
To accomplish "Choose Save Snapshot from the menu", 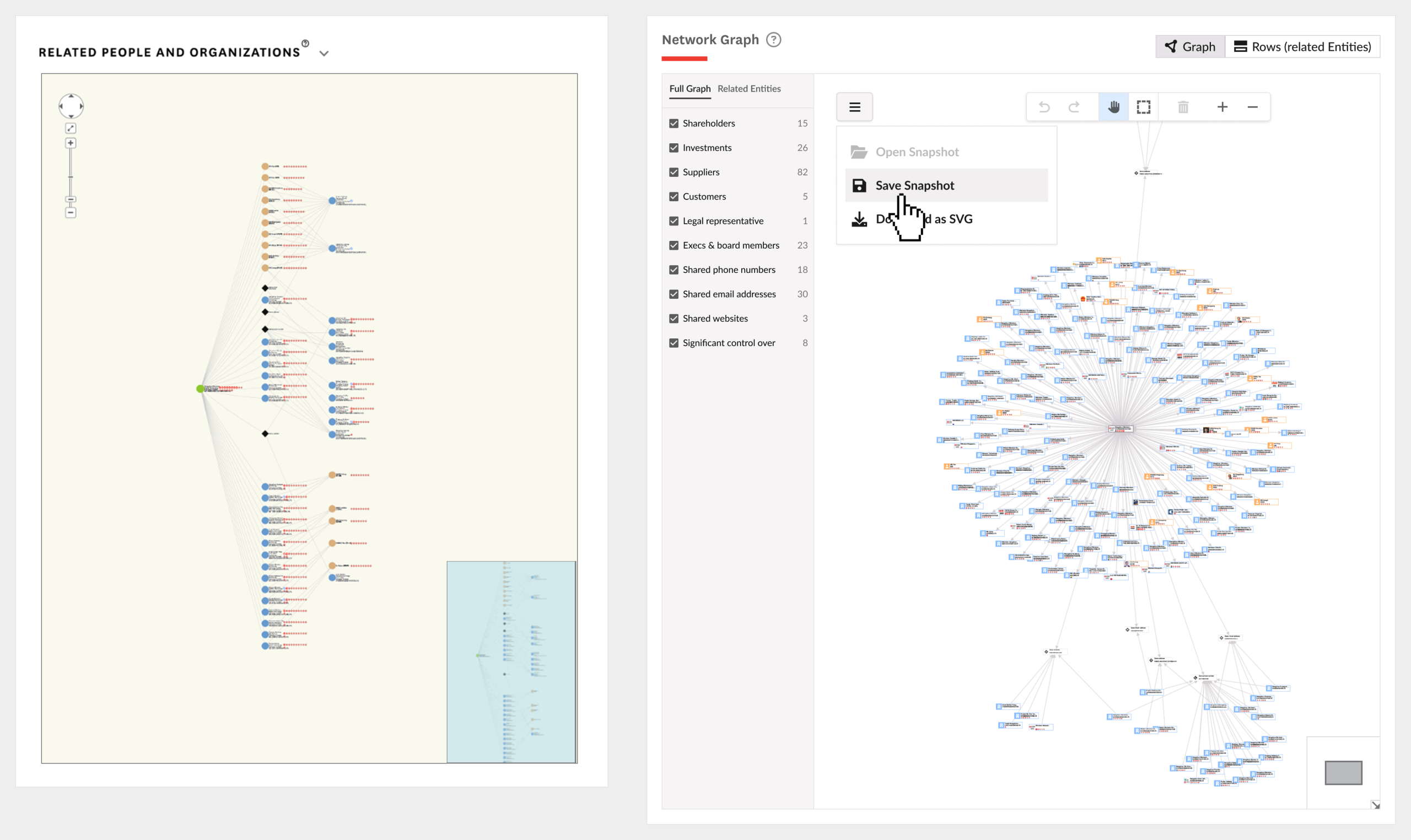I will pos(946,185).
